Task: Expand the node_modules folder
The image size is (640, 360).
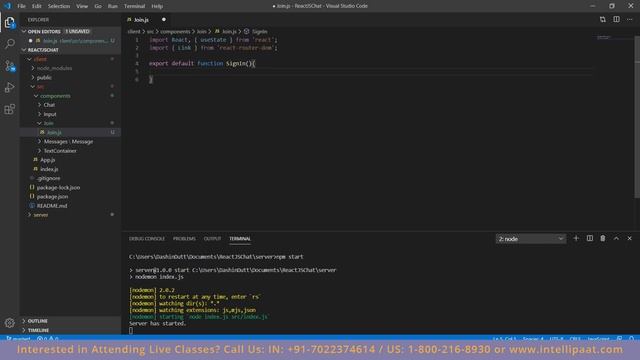Action: 33,68
